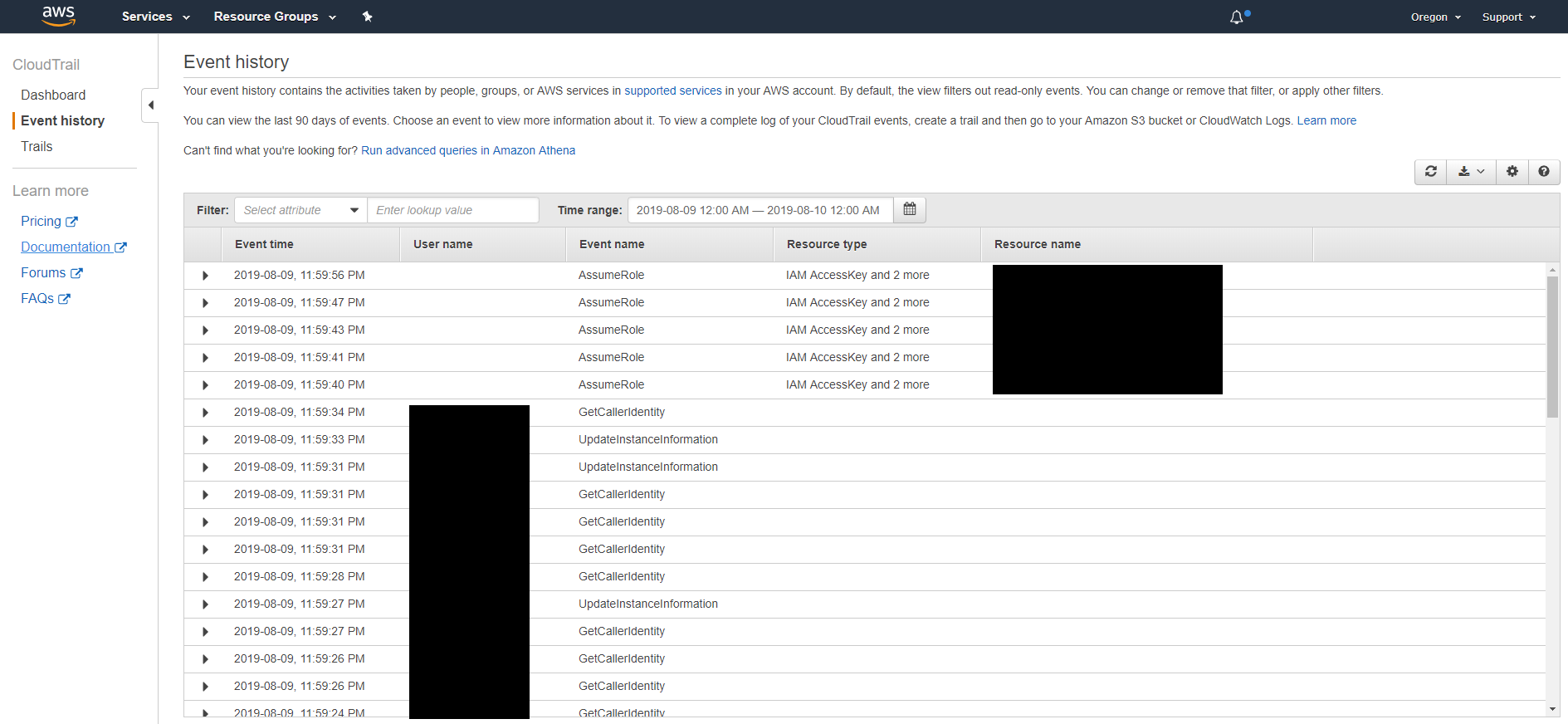Click the 11:59:27 PM UpdateInstanceInformation event name
The image size is (1568, 724).
coord(648,604)
